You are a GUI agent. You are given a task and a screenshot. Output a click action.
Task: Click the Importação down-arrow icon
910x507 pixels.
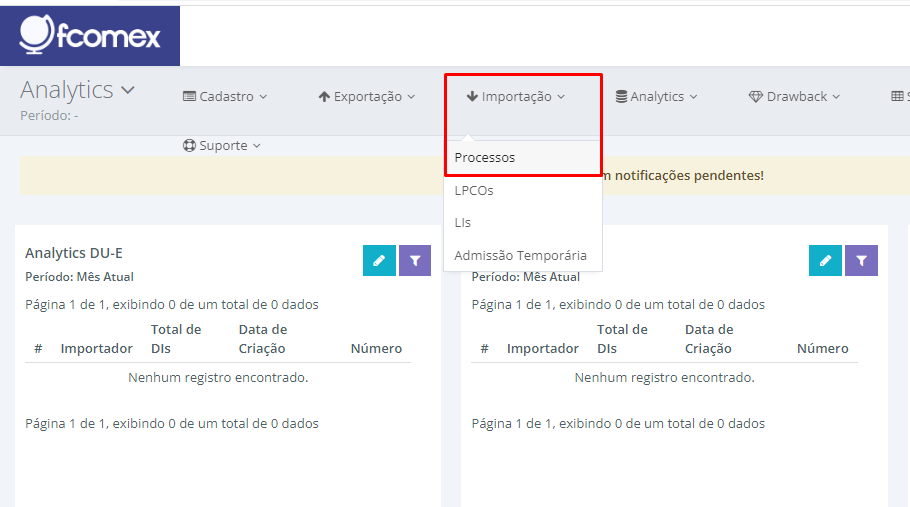(472, 96)
